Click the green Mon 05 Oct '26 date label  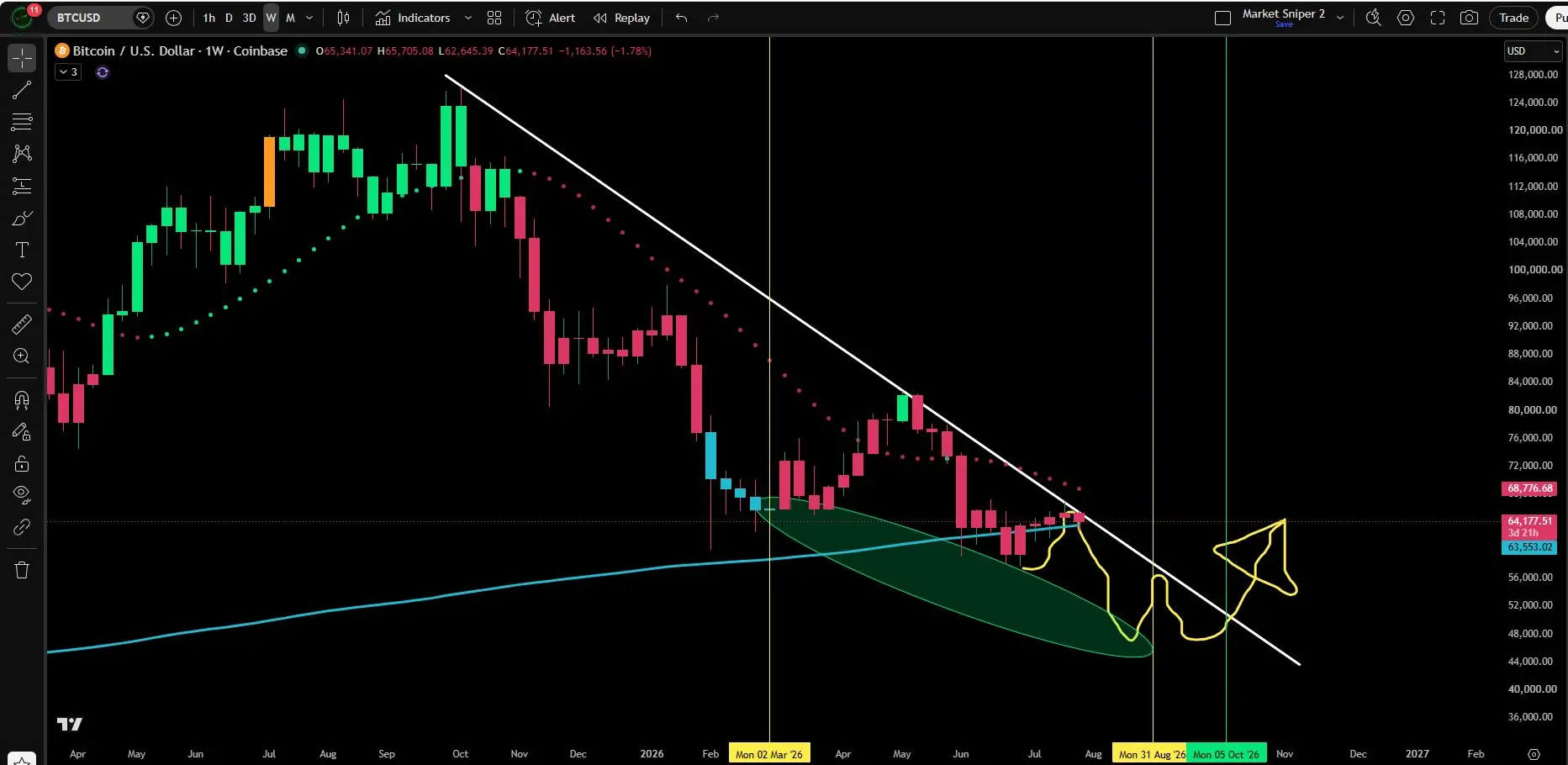coord(1227,754)
